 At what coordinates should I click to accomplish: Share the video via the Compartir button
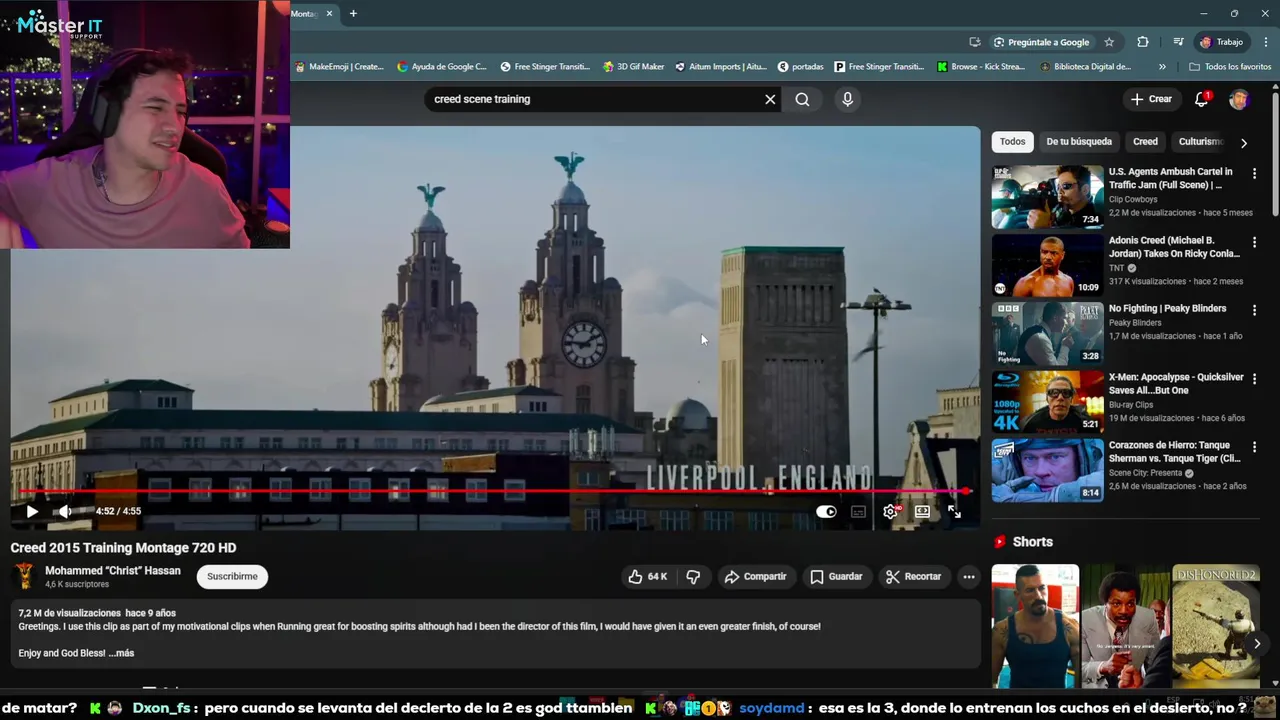pyautogui.click(x=755, y=576)
